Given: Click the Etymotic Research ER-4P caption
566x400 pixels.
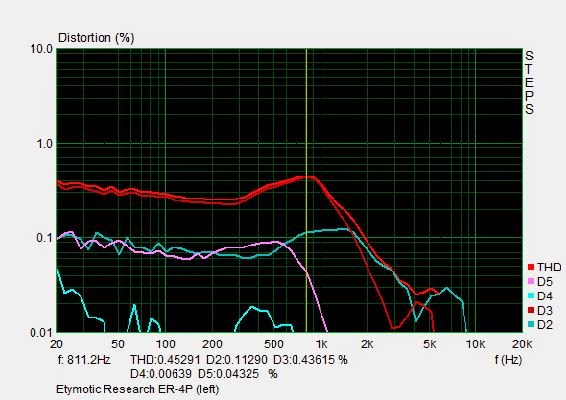Looking at the screenshot, I should (x=138, y=389).
